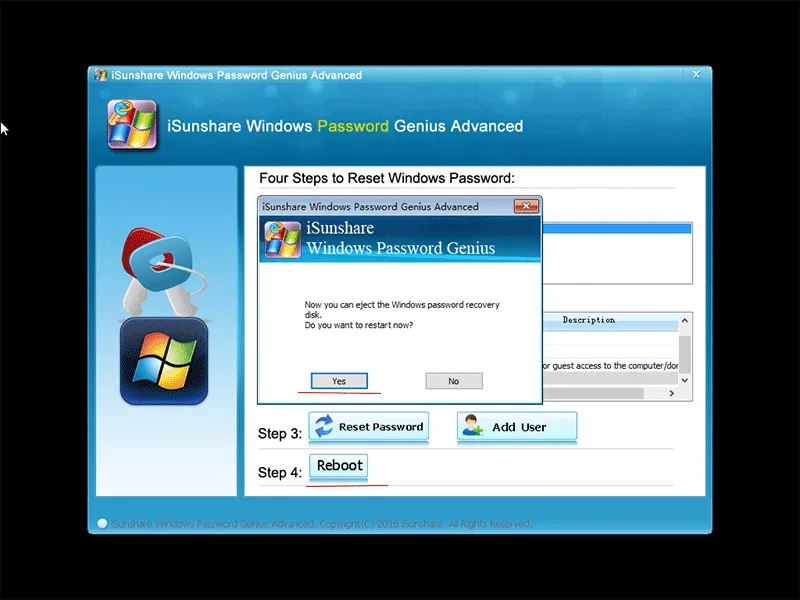Click Yes to restart now
Viewport: 800px width, 600px height.
(x=339, y=381)
